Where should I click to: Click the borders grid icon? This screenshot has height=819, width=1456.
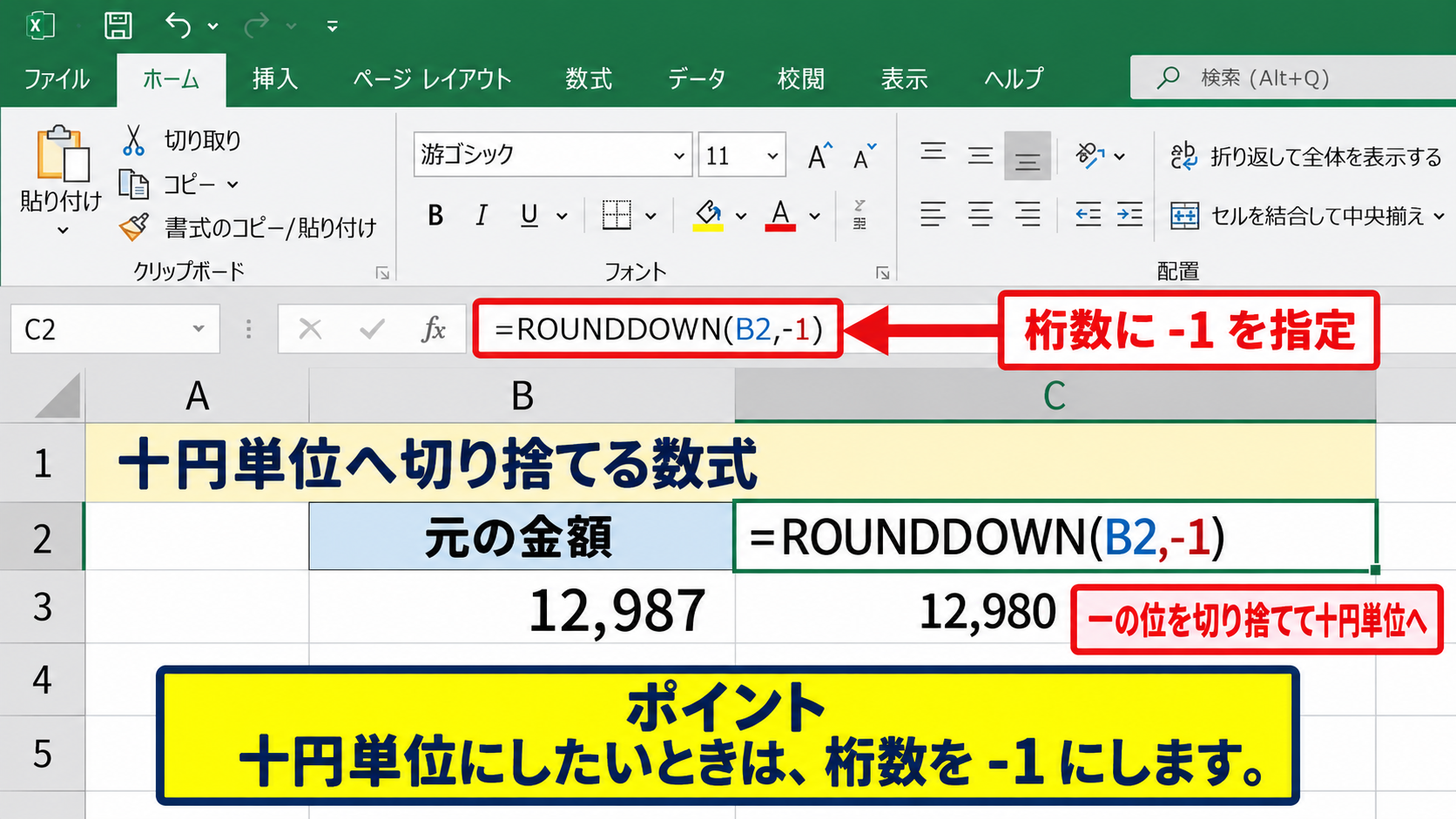(x=617, y=215)
